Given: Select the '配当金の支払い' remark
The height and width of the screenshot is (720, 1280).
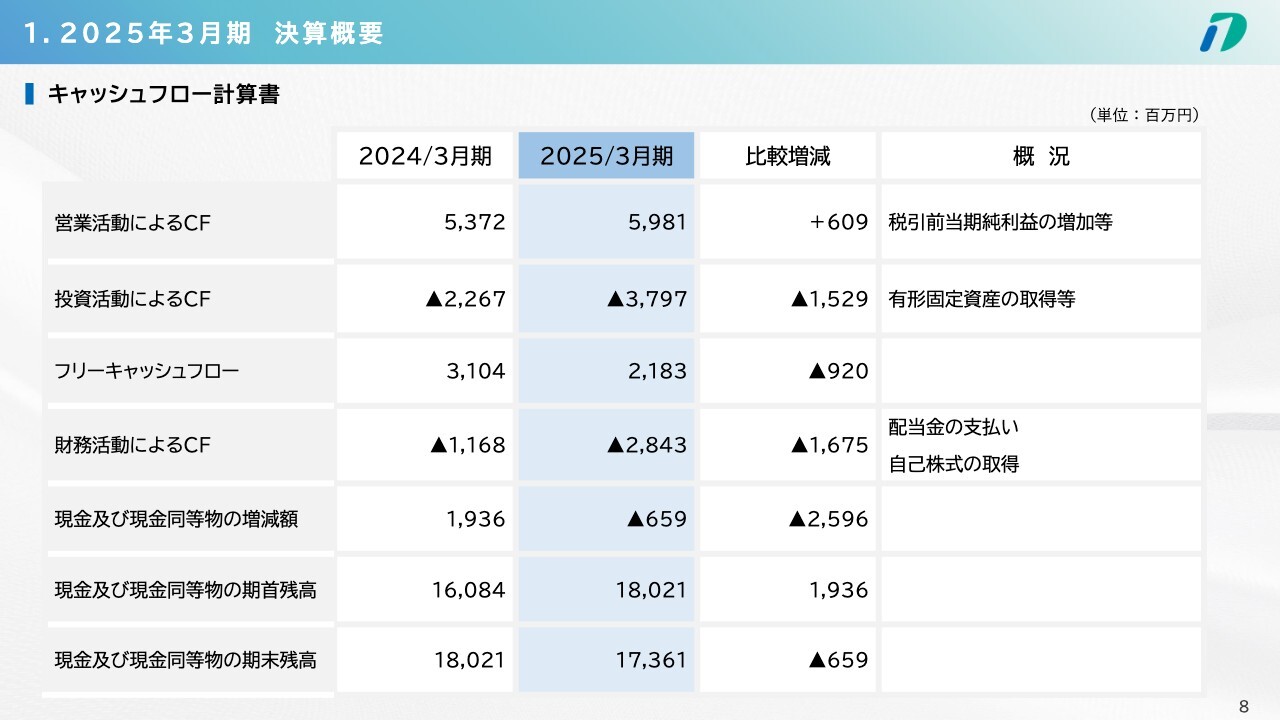Looking at the screenshot, I should point(953,427).
